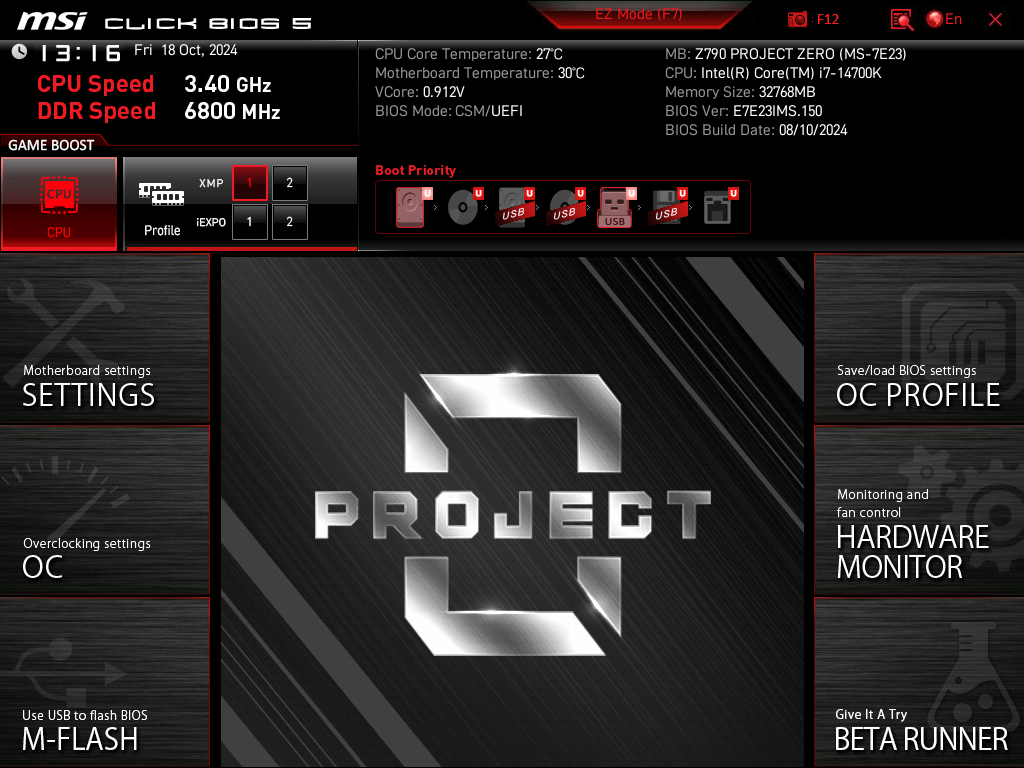Click the Boot Priority heading
This screenshot has height=768, width=1024.
pos(415,170)
